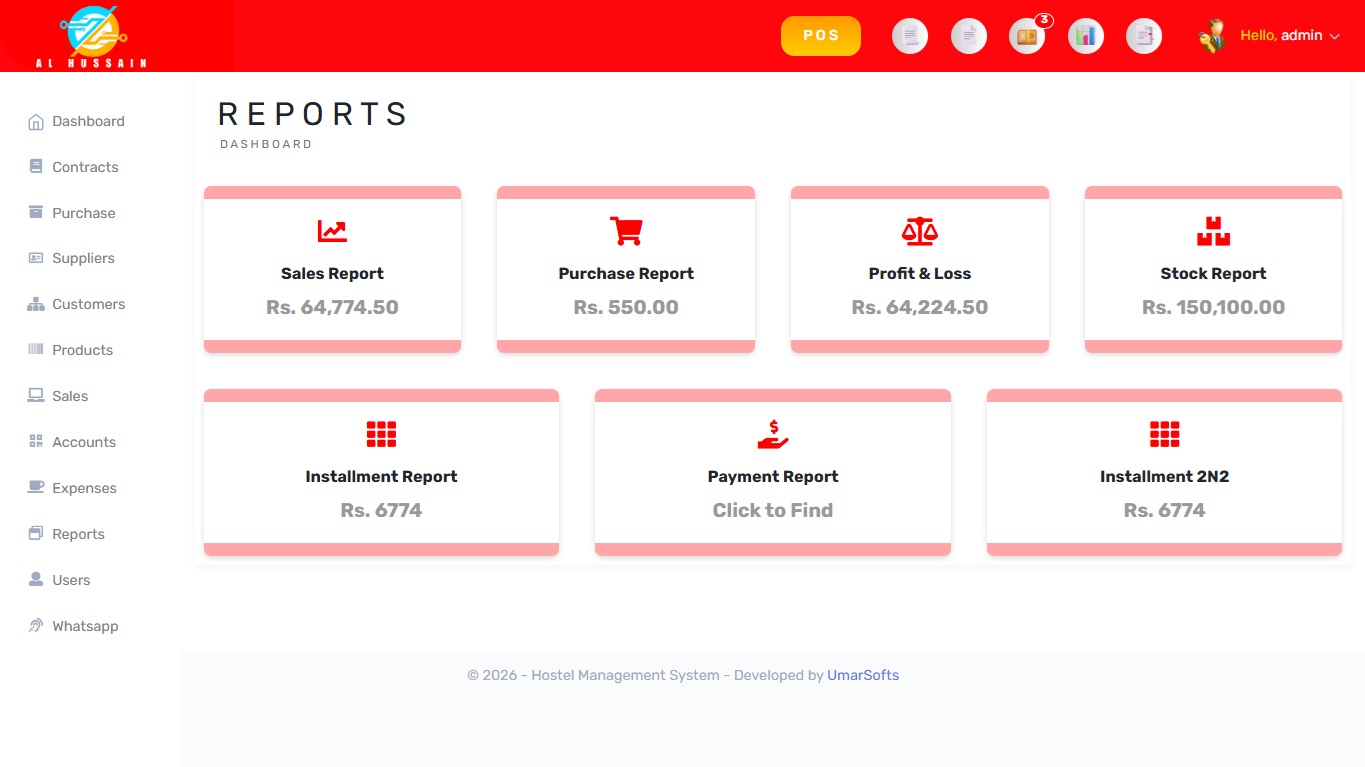Click the bar chart icon in header
The image size is (1365, 767).
click(1085, 37)
